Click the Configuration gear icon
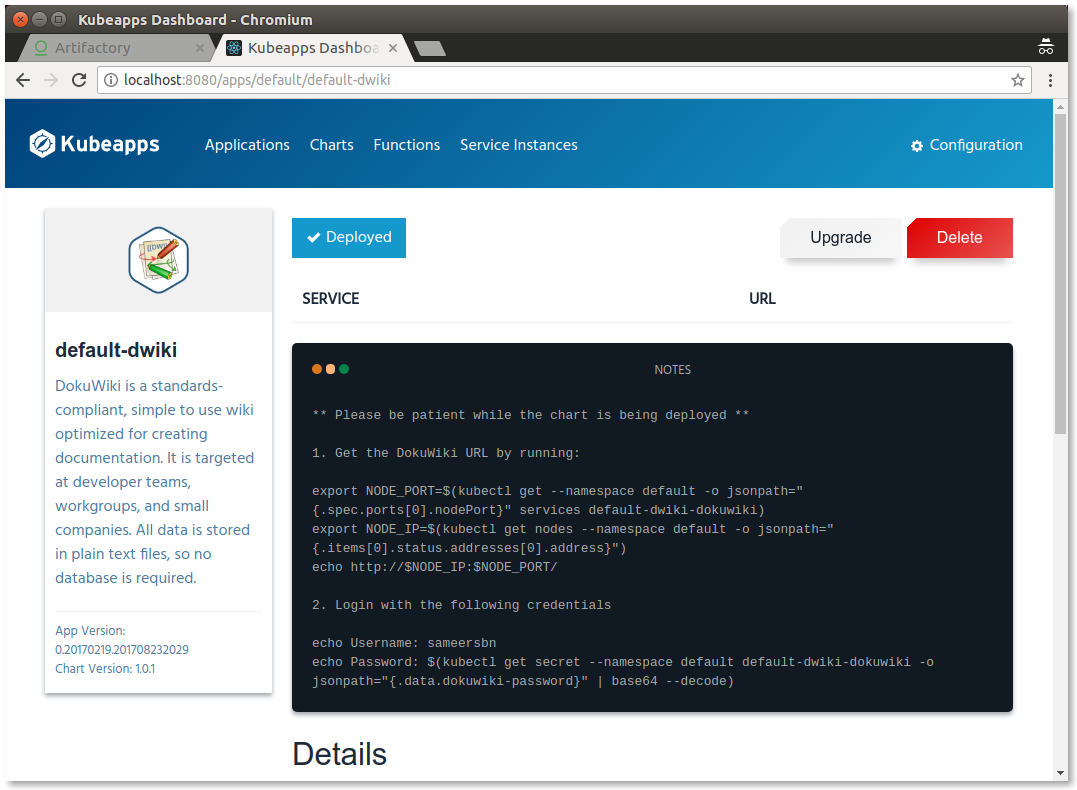The width and height of the screenshot is (1077, 790). (x=917, y=146)
